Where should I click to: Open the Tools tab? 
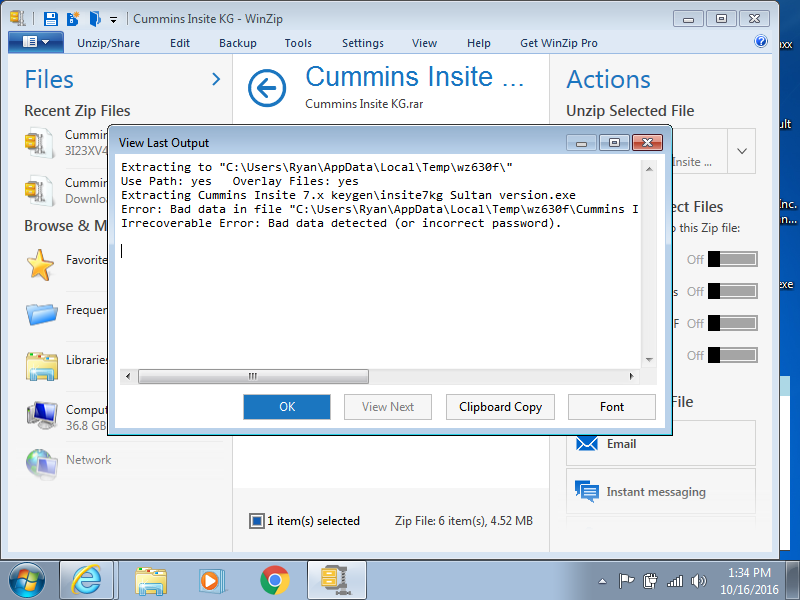(298, 43)
